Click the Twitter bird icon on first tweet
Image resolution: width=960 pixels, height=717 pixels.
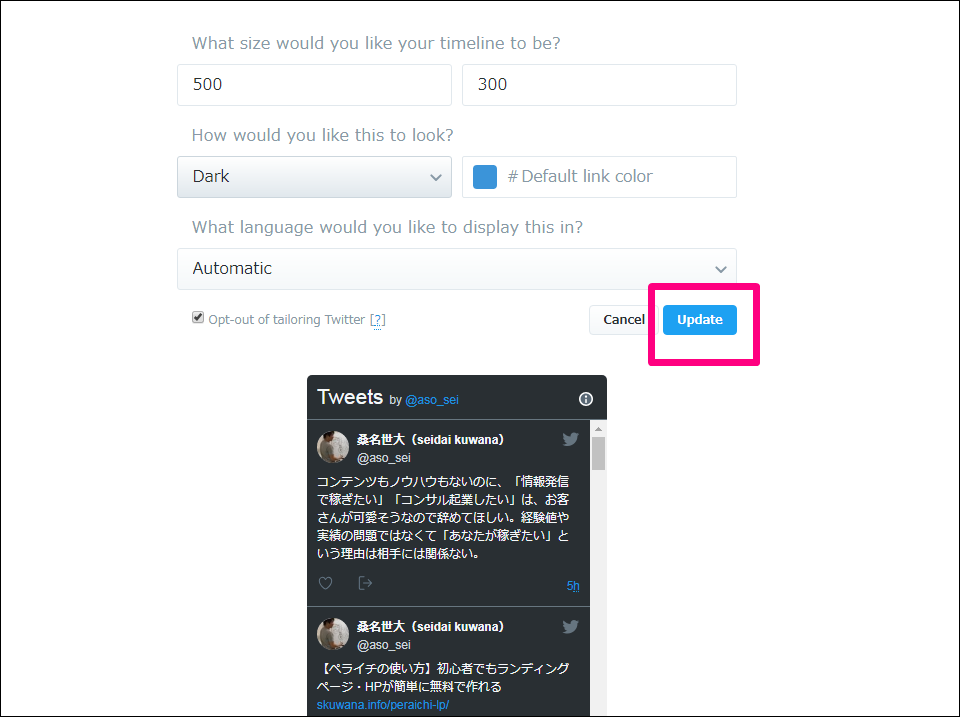click(570, 439)
